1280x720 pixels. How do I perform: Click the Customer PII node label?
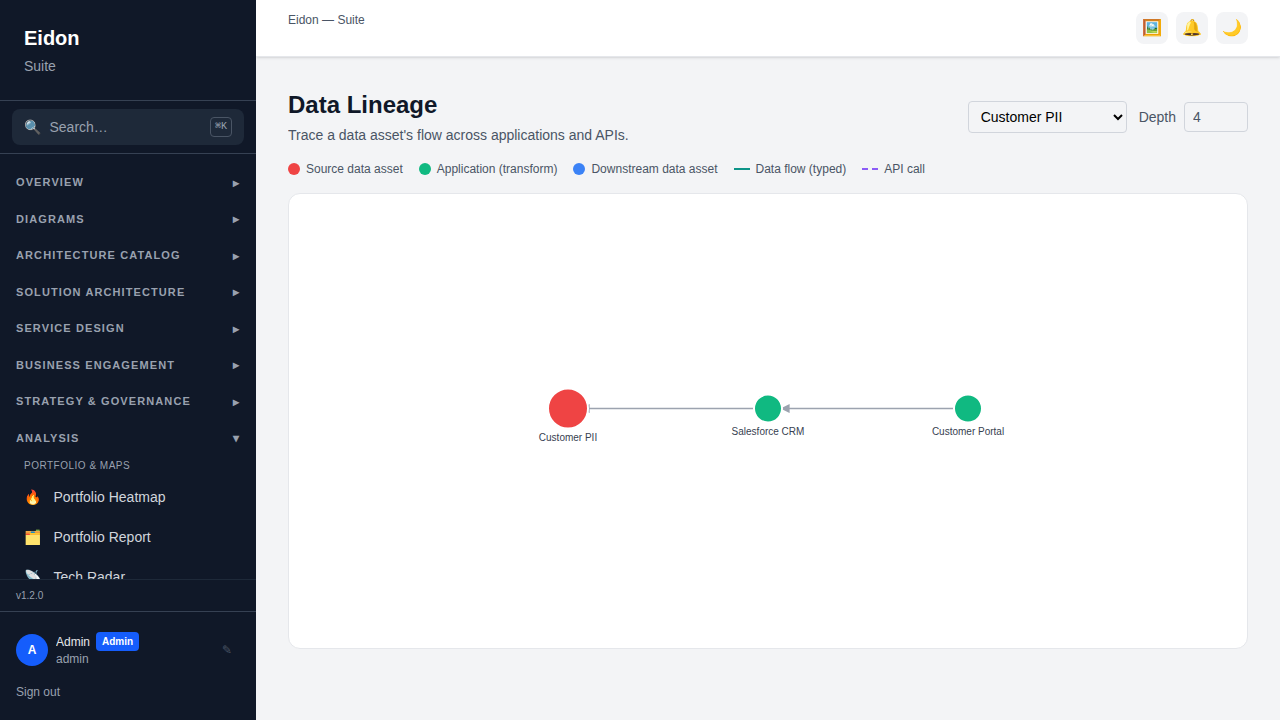click(x=568, y=437)
